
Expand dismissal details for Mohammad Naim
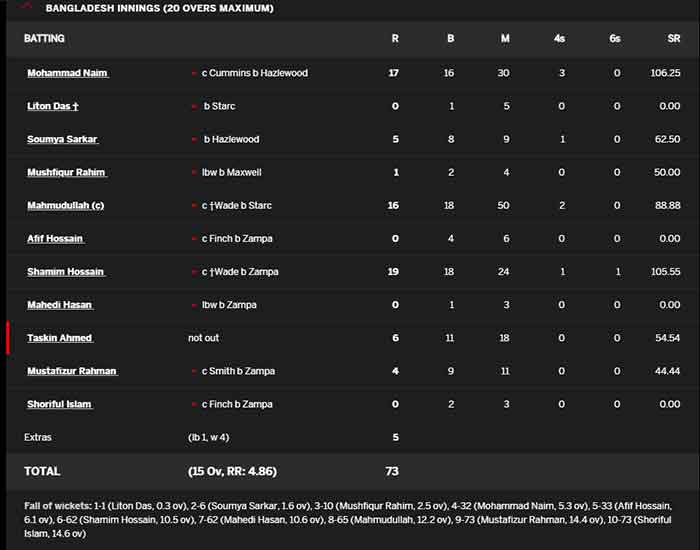pos(194,73)
